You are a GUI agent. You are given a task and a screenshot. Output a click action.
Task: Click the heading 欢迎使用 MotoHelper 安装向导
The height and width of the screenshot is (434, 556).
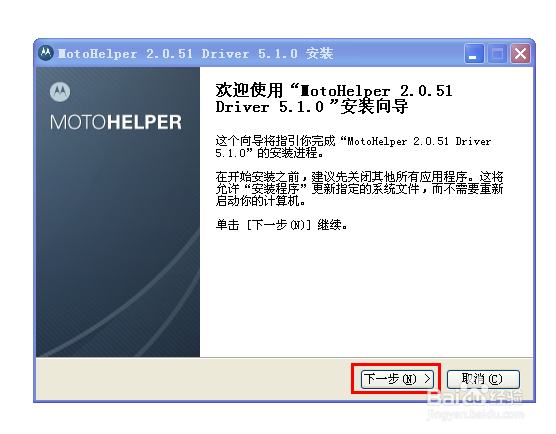click(334, 99)
